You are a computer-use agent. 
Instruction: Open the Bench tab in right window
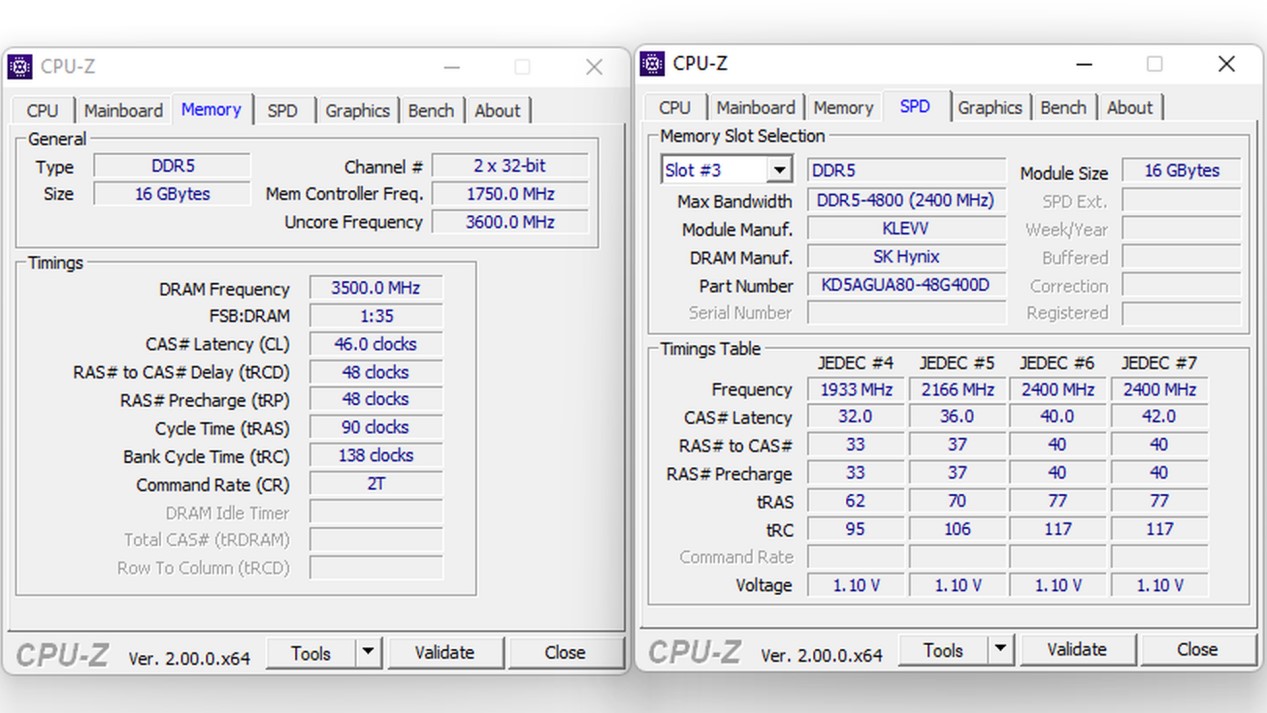click(1063, 107)
